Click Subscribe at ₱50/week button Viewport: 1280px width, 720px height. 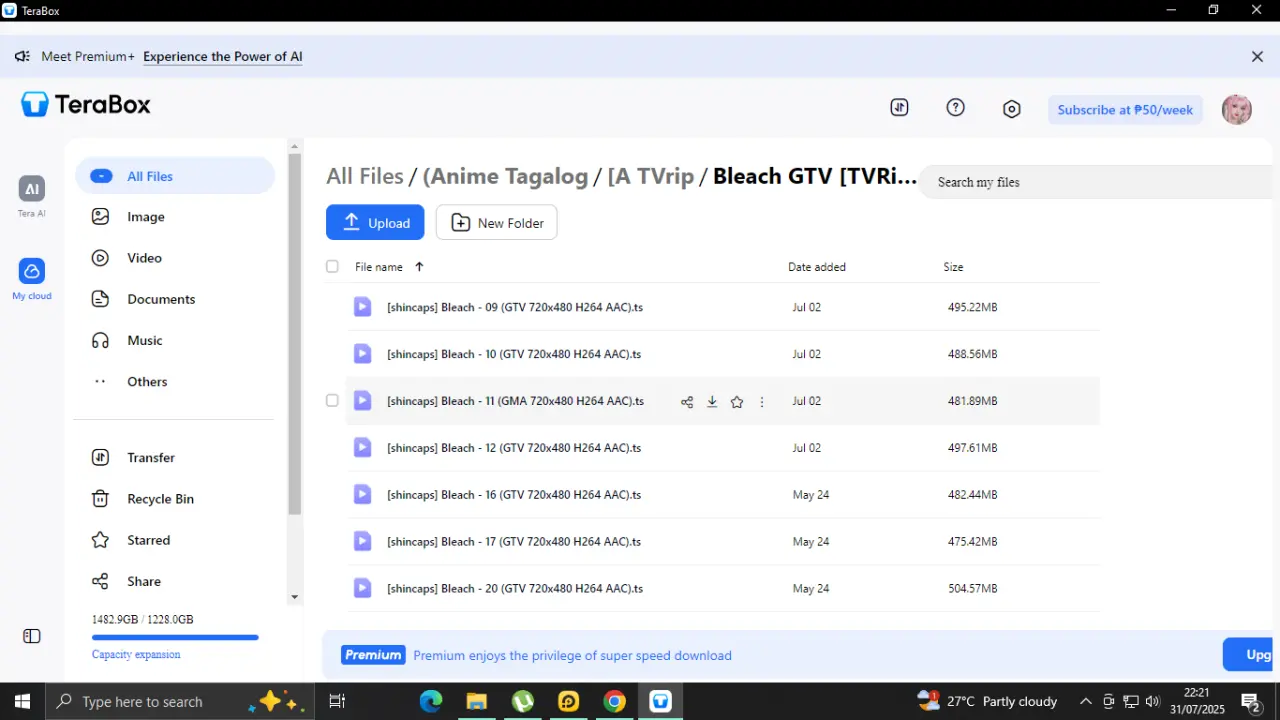pos(1125,110)
